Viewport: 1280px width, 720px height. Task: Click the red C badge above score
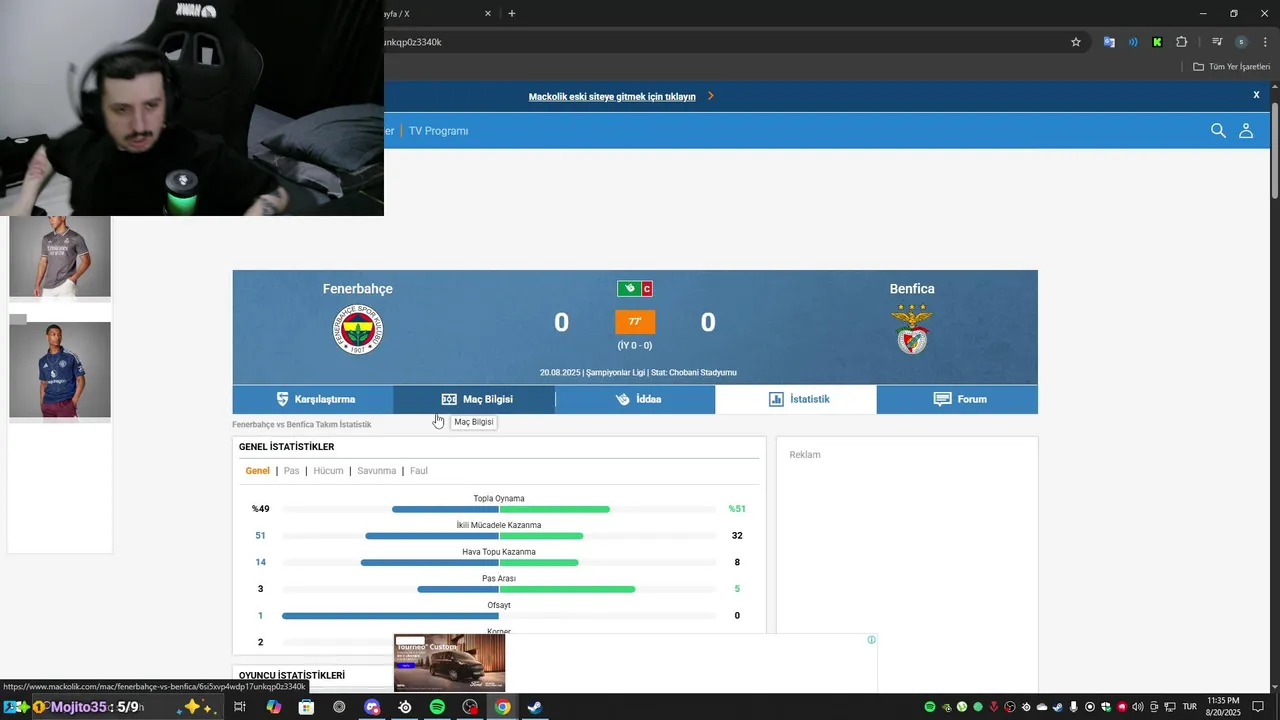coord(647,289)
